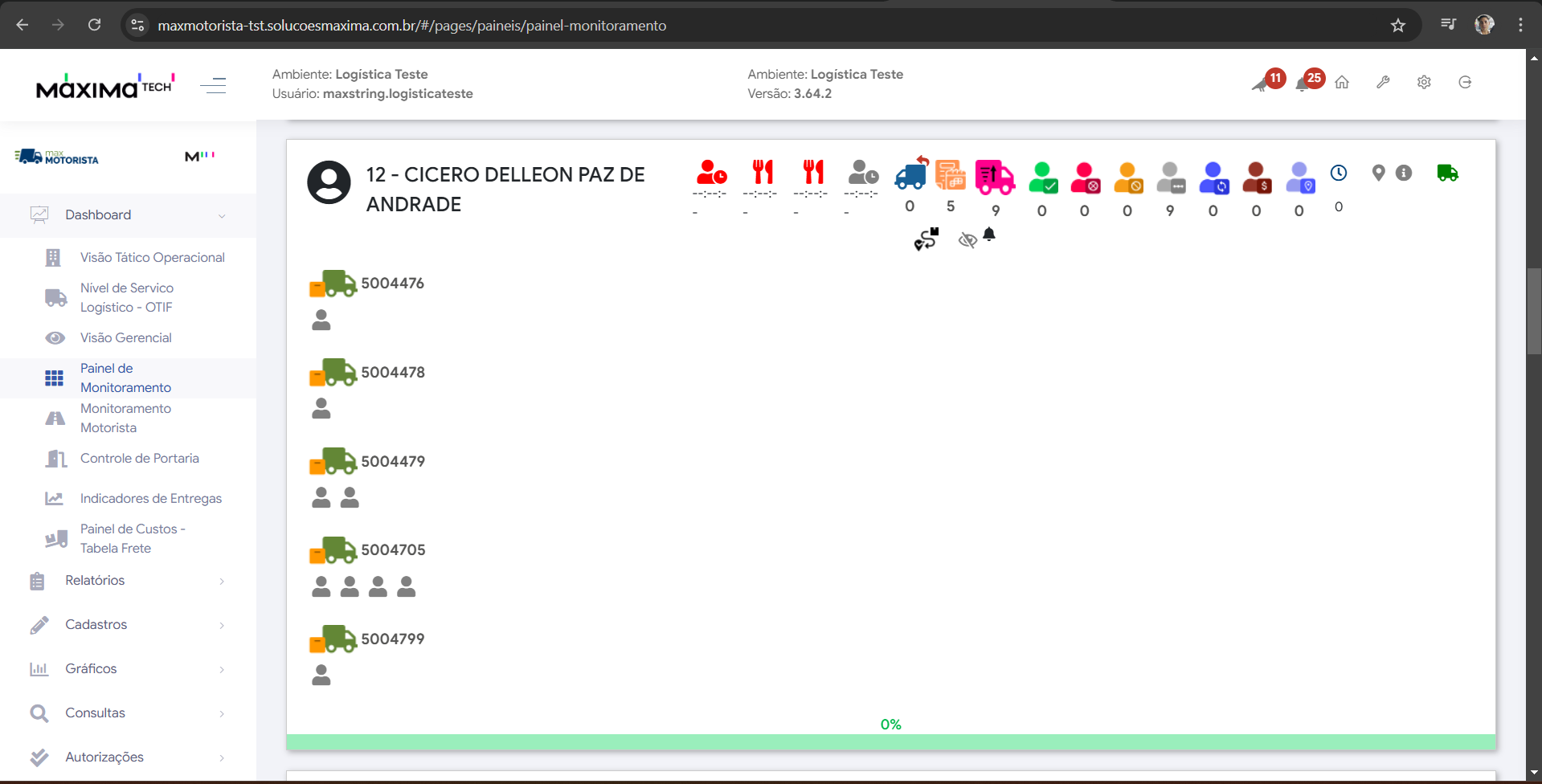Toggle the black bell alert in driver card

(989, 235)
